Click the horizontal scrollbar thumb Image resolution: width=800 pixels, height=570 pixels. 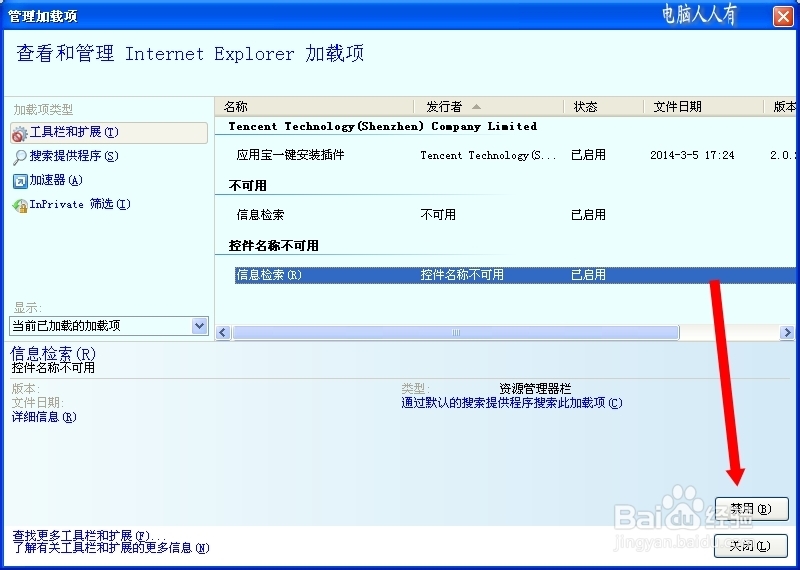(456, 333)
